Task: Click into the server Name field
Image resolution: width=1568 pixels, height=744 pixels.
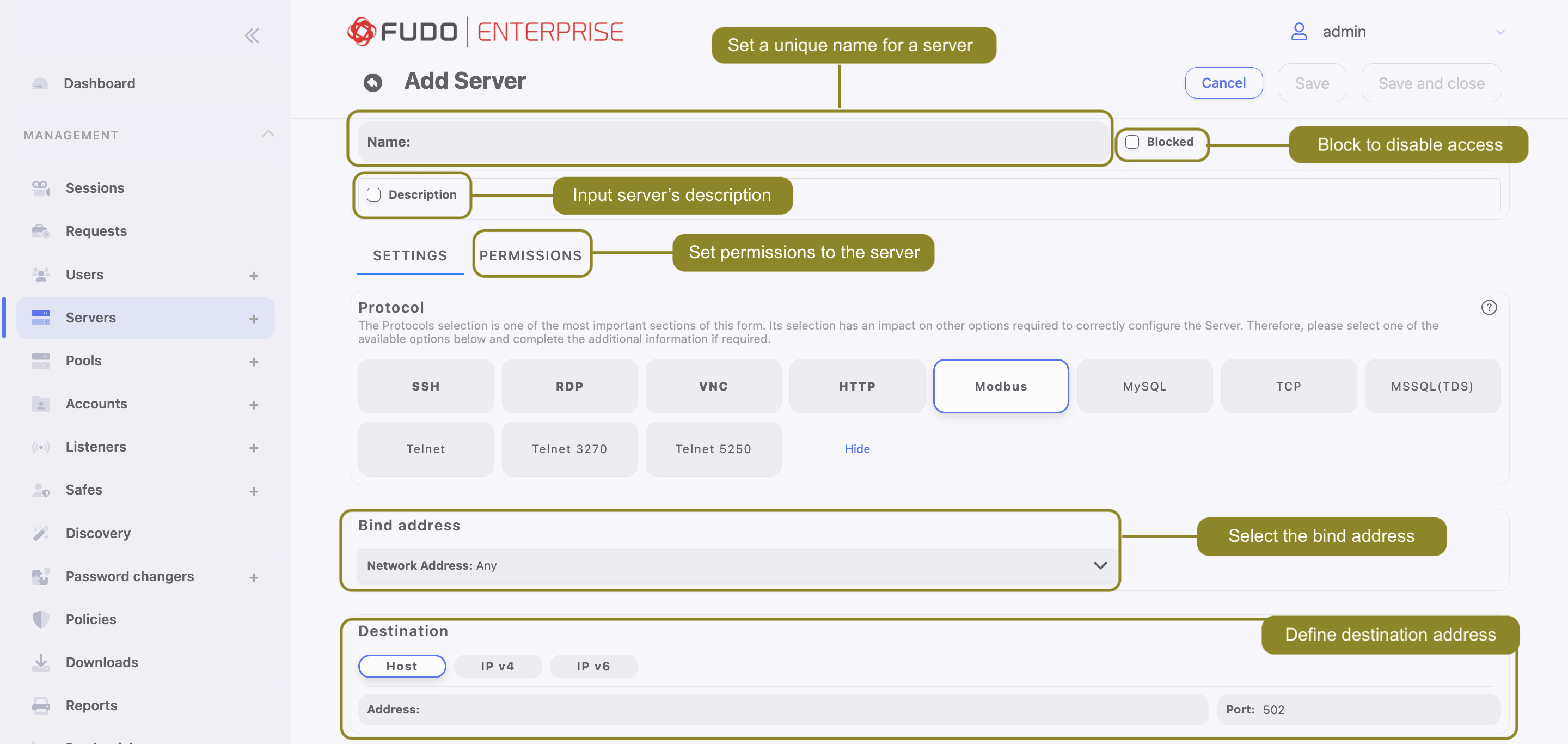Action: pyautogui.click(x=733, y=142)
